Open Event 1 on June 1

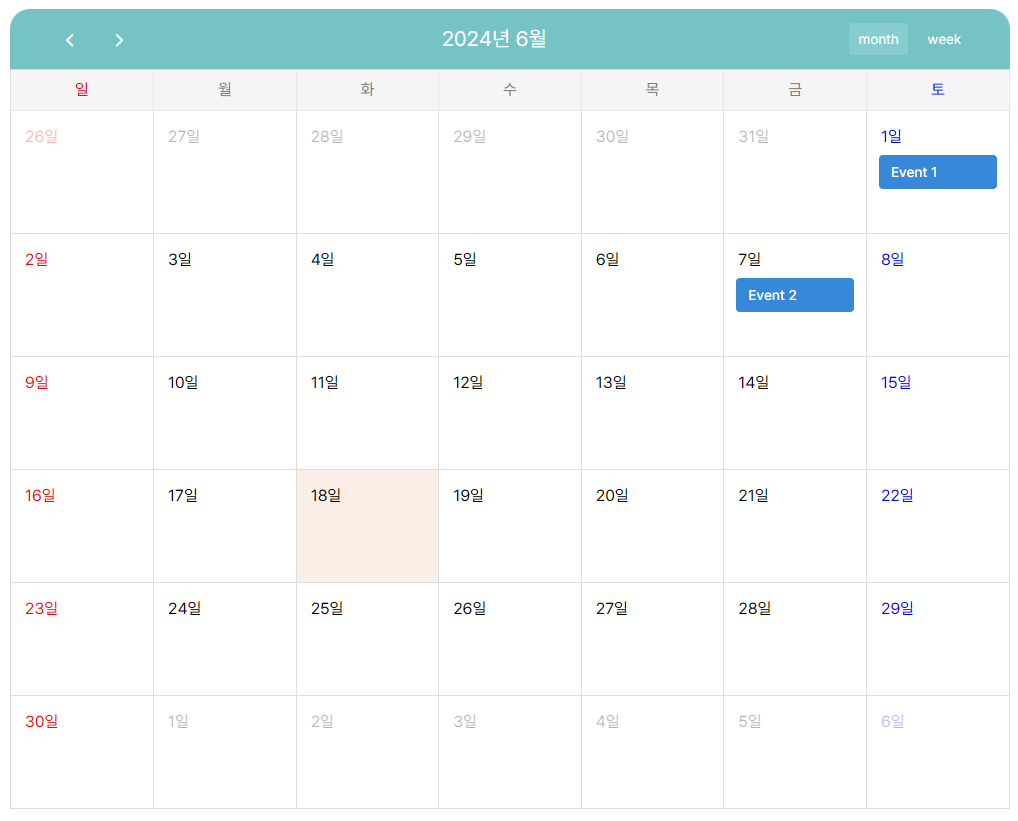937,172
